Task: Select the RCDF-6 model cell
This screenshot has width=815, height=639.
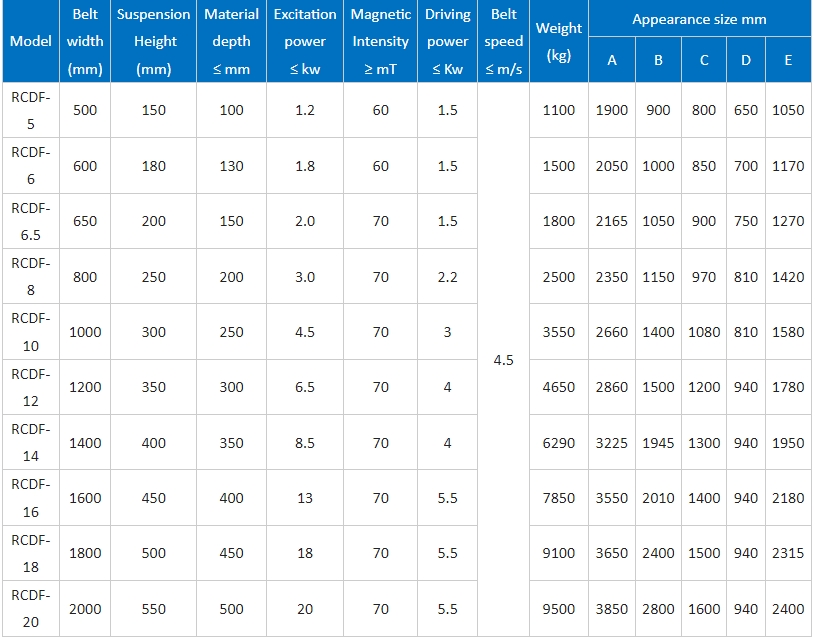Action: (31, 166)
